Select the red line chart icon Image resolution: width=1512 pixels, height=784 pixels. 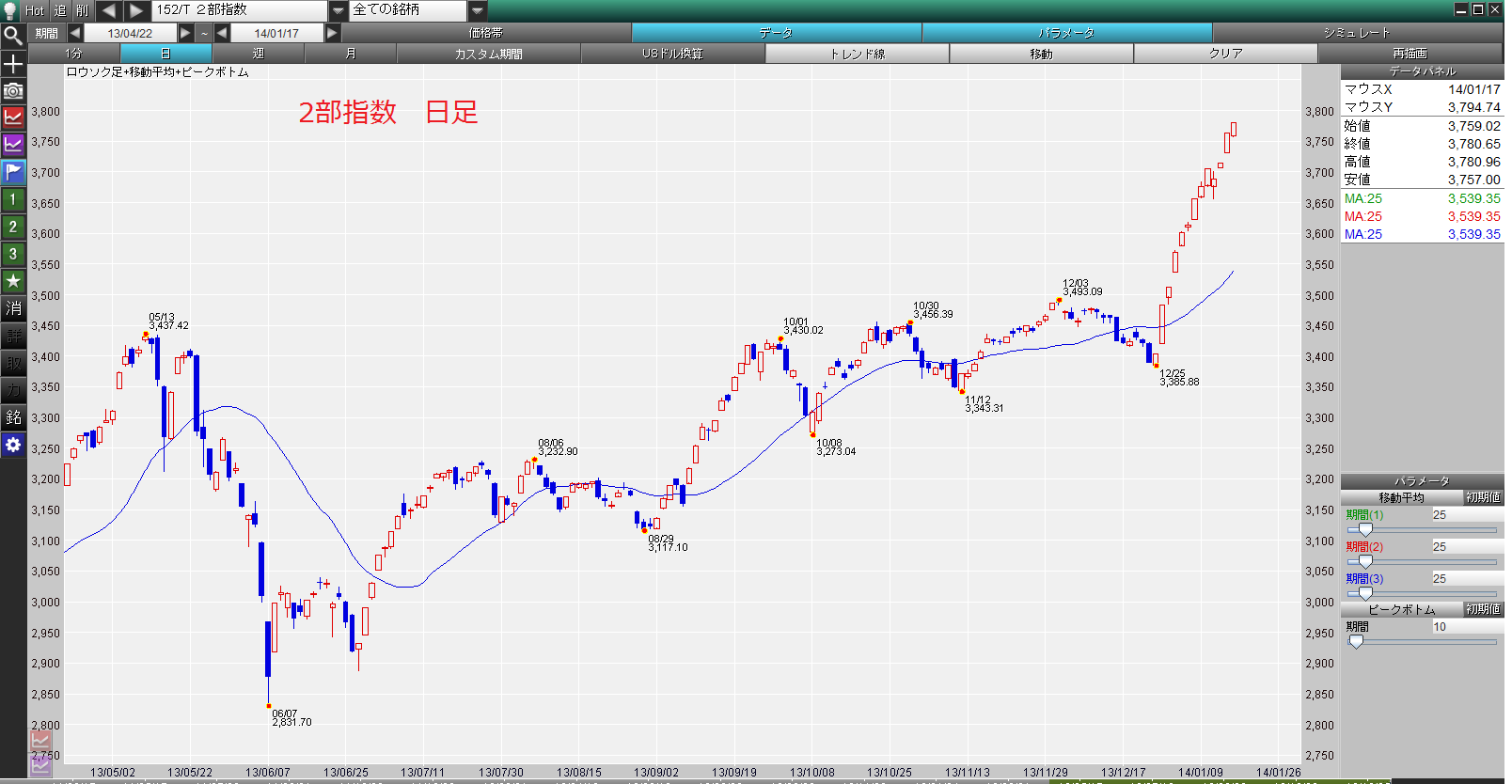pos(13,118)
